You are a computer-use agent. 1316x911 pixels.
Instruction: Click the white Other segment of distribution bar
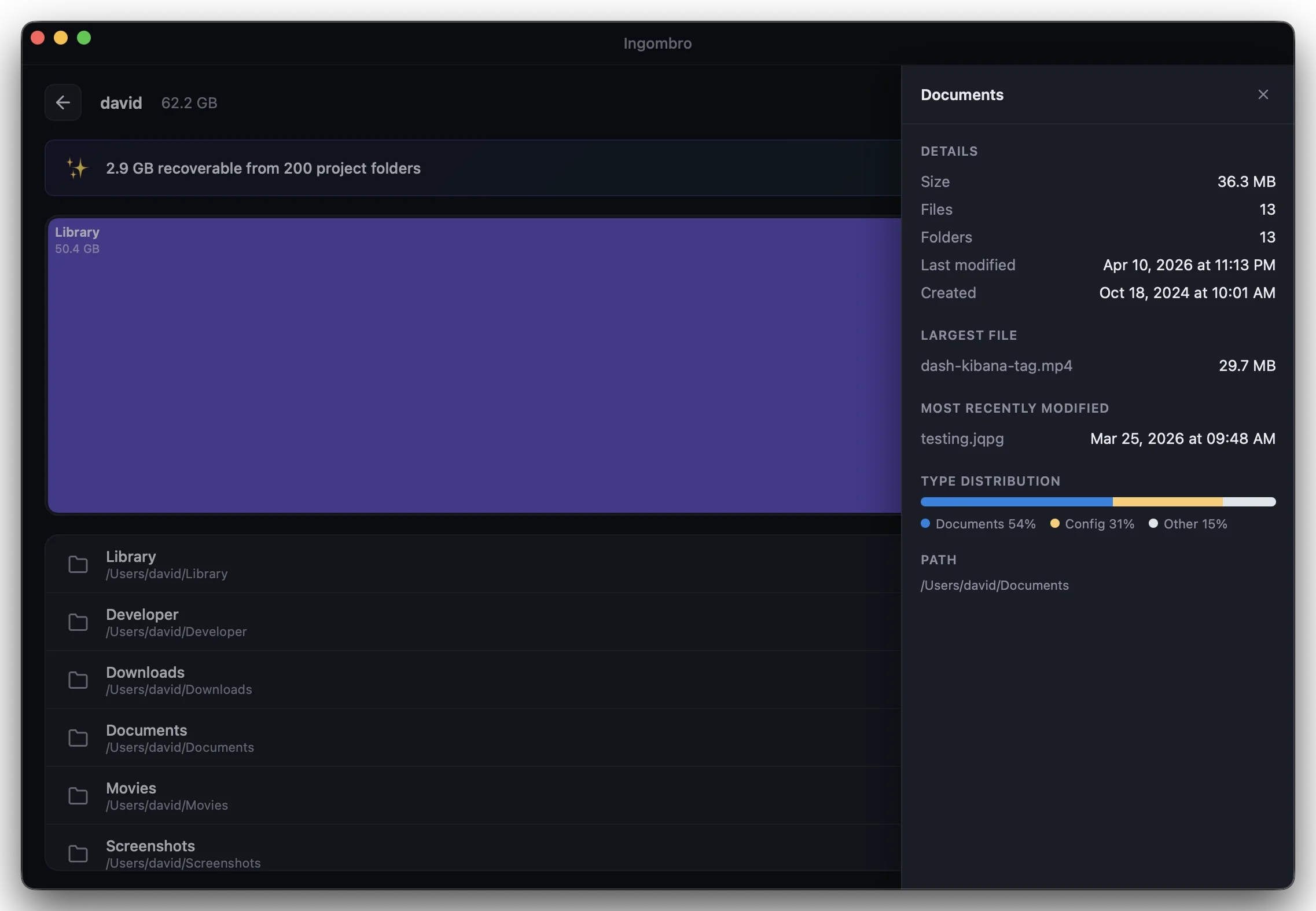(x=1249, y=502)
